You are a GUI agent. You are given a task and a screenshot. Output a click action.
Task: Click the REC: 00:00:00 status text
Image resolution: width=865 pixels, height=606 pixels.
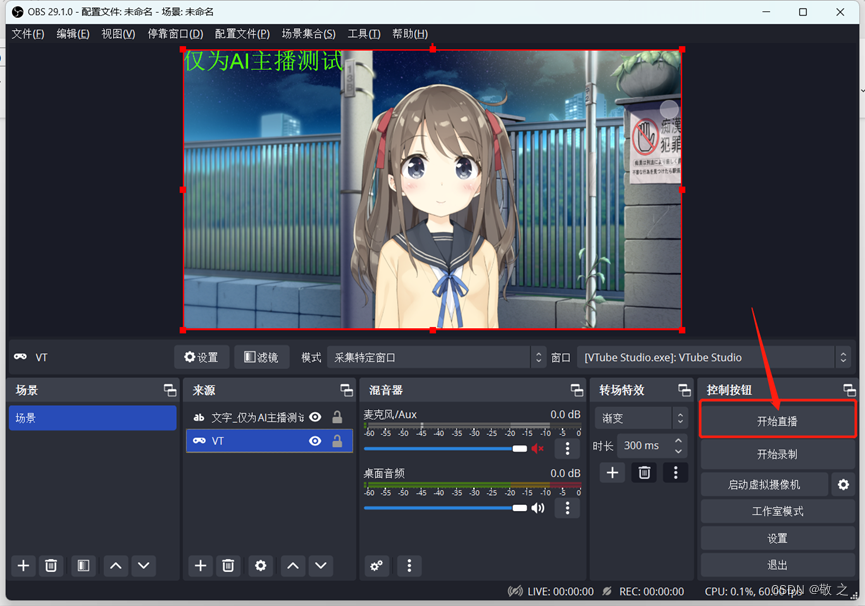pyautogui.click(x=652, y=592)
